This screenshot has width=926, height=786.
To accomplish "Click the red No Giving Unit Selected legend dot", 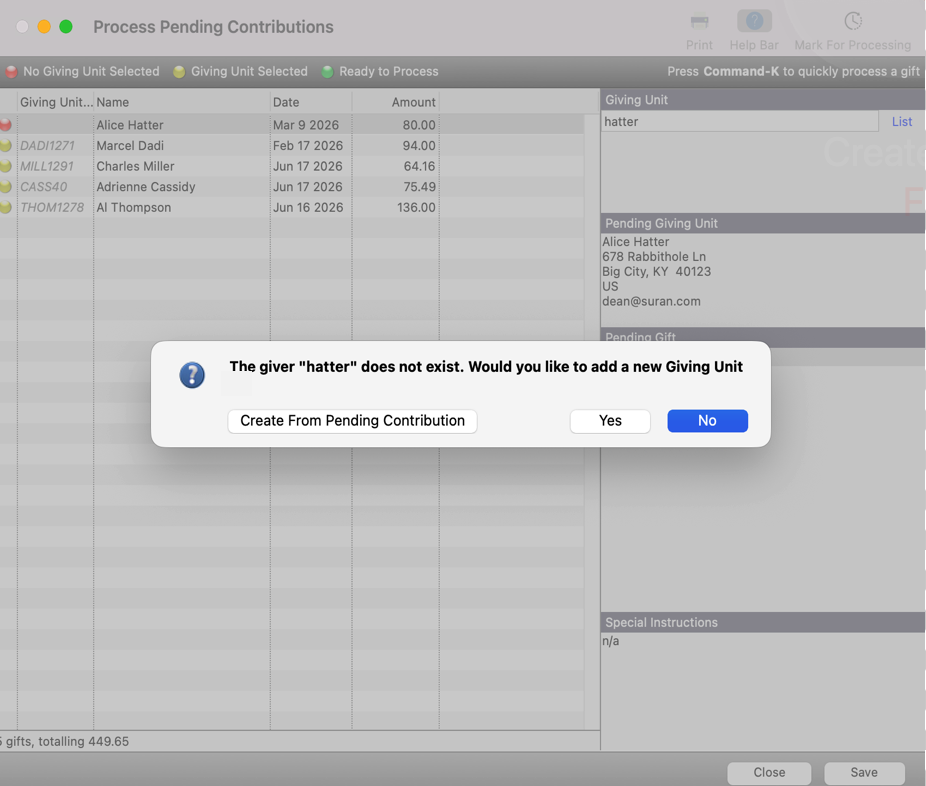I will (x=11, y=71).
